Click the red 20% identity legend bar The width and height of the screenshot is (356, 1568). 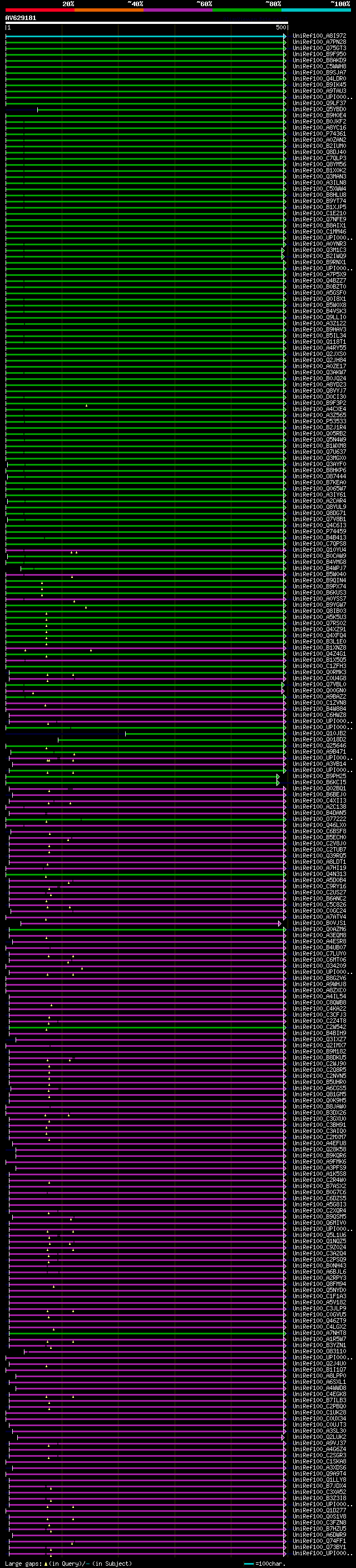tap(40, 10)
